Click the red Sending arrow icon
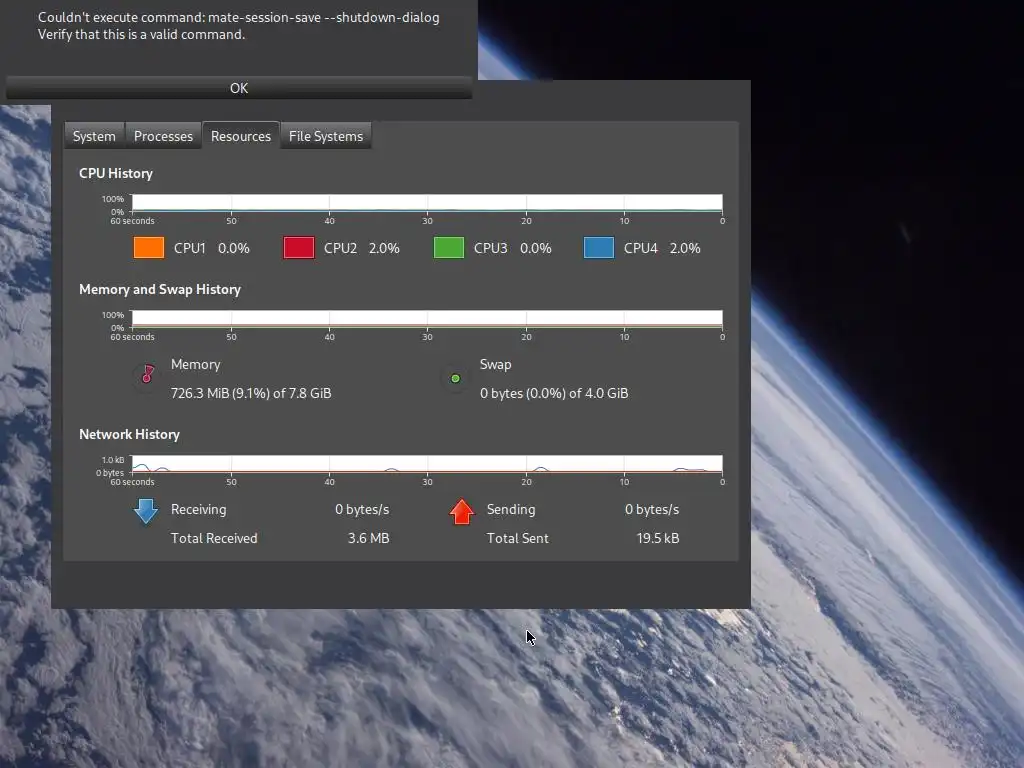1024x768 pixels. click(462, 511)
